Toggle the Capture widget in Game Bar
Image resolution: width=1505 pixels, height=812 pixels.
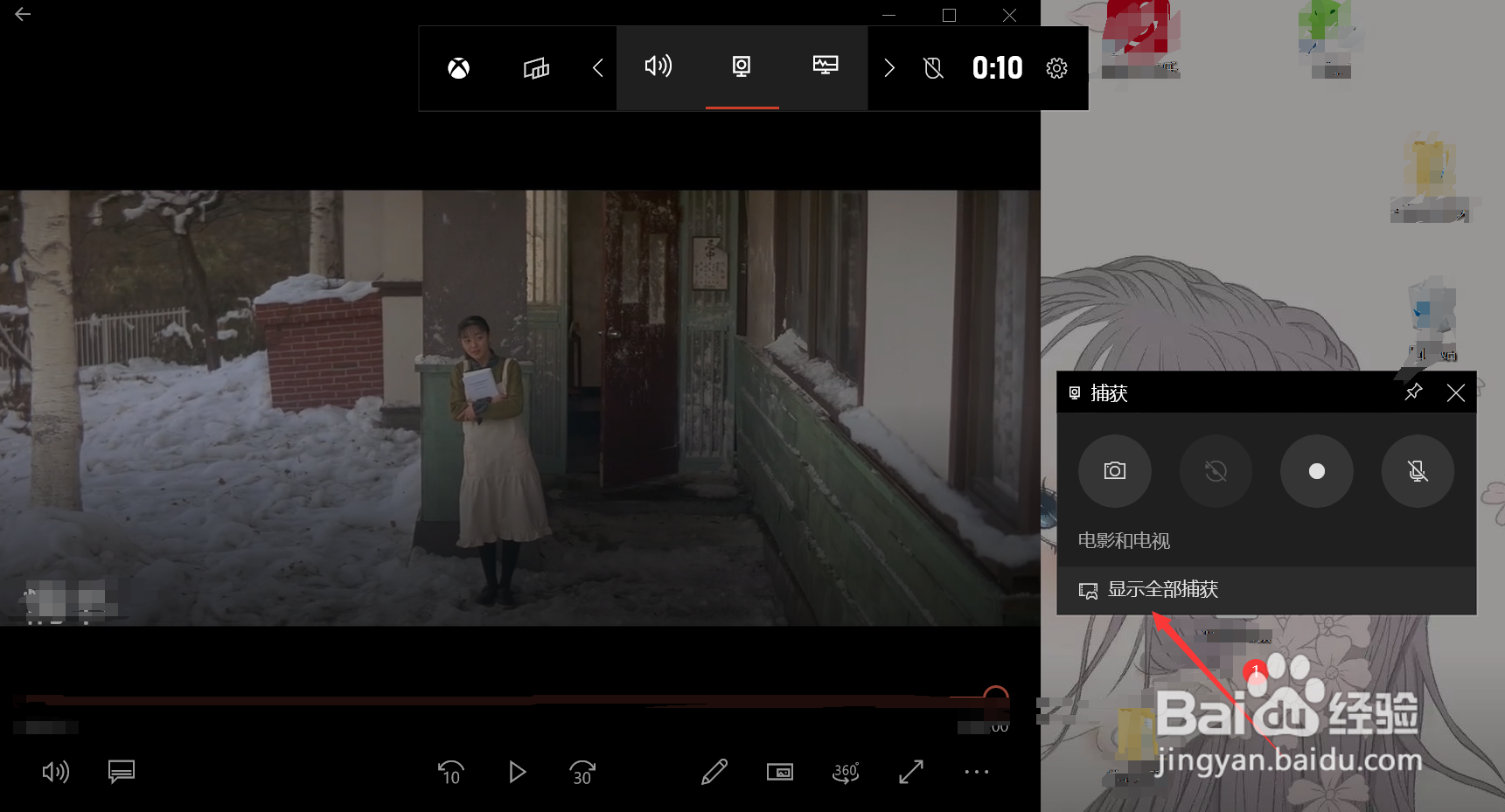pyautogui.click(x=742, y=66)
